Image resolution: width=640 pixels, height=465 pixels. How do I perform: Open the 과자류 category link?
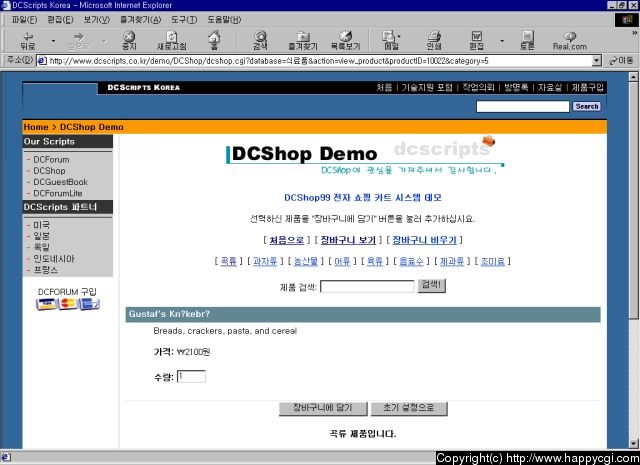tap(264, 261)
